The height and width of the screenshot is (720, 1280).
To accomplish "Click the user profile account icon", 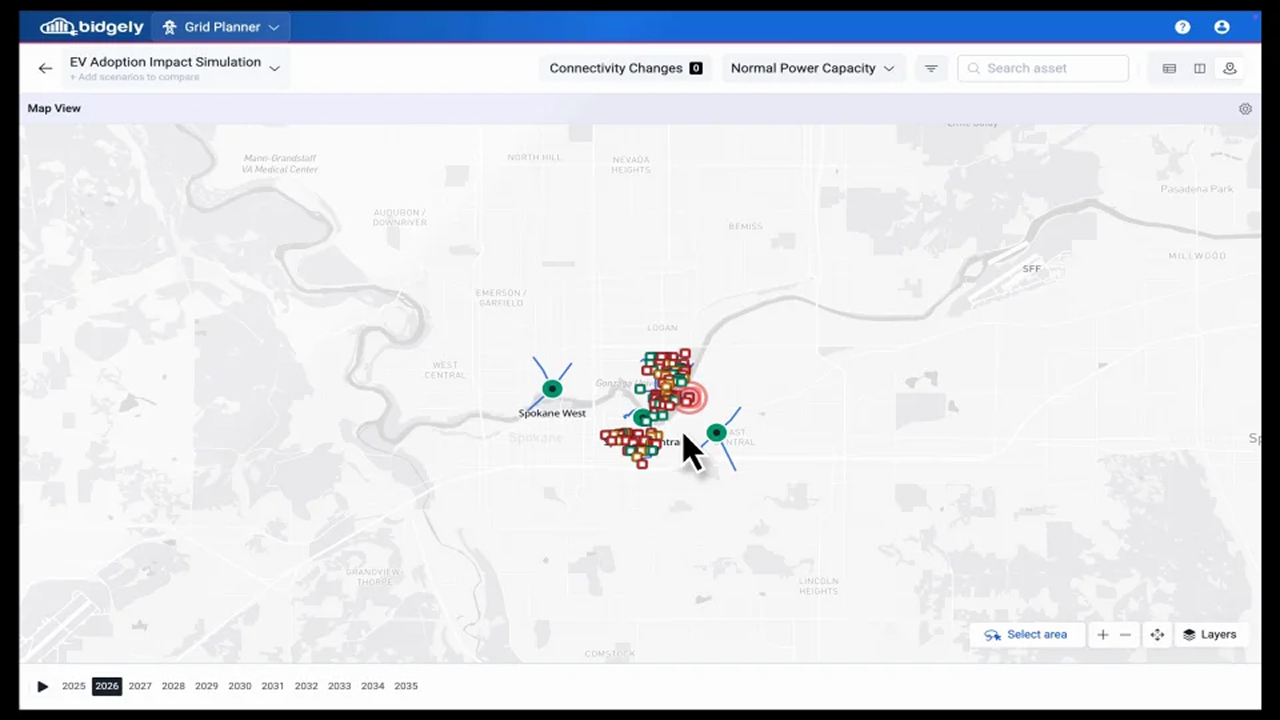I will (x=1222, y=27).
